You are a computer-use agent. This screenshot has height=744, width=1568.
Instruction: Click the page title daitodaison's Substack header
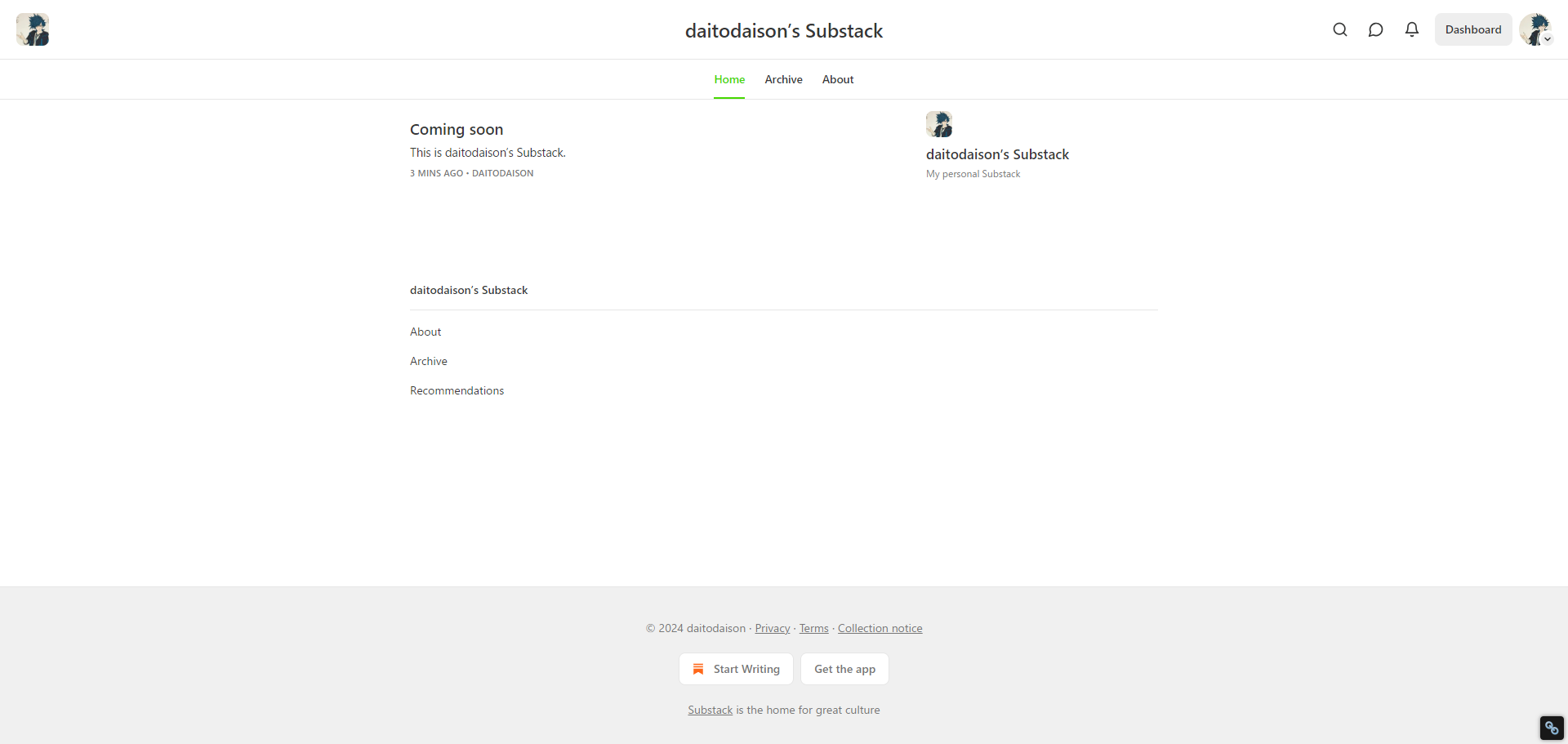(784, 30)
